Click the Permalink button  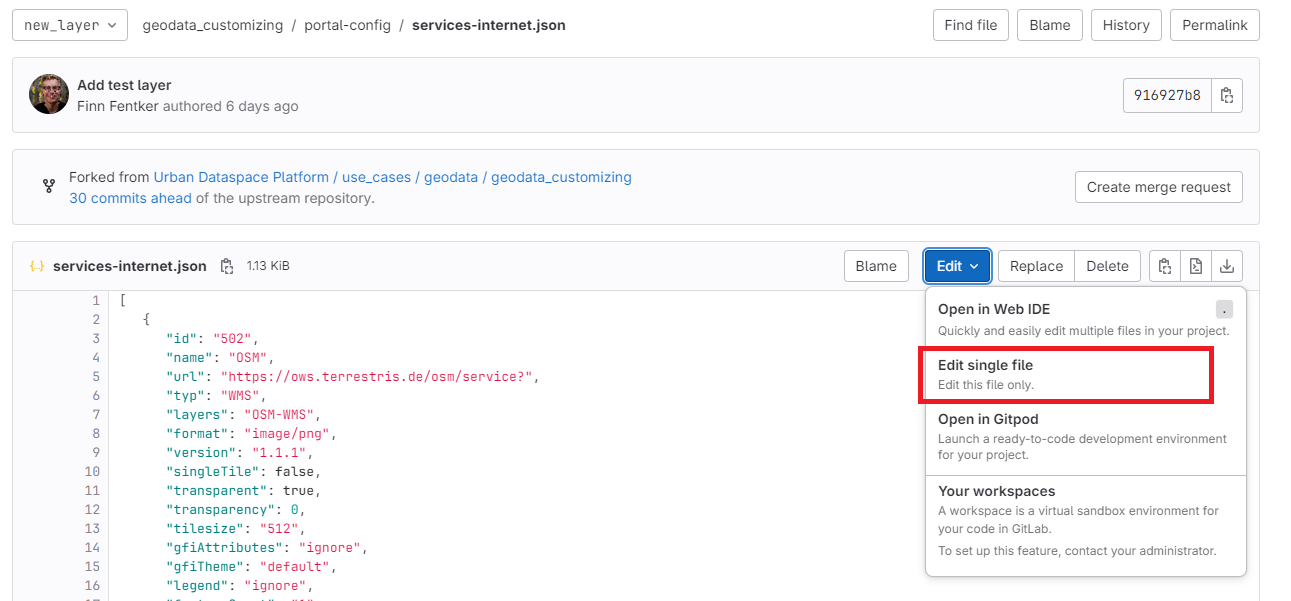coord(1215,25)
